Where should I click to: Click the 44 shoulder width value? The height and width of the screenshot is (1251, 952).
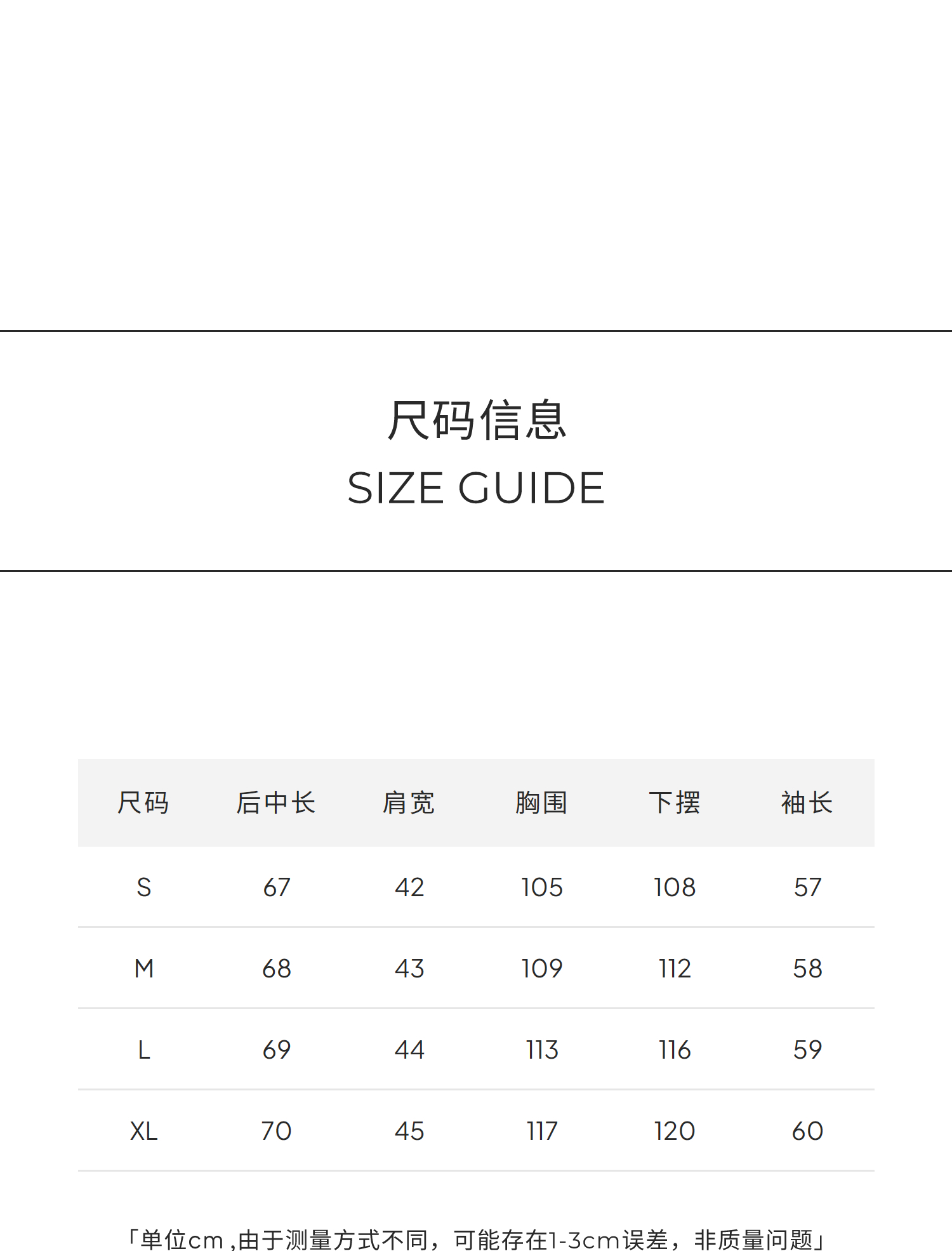pos(409,1050)
